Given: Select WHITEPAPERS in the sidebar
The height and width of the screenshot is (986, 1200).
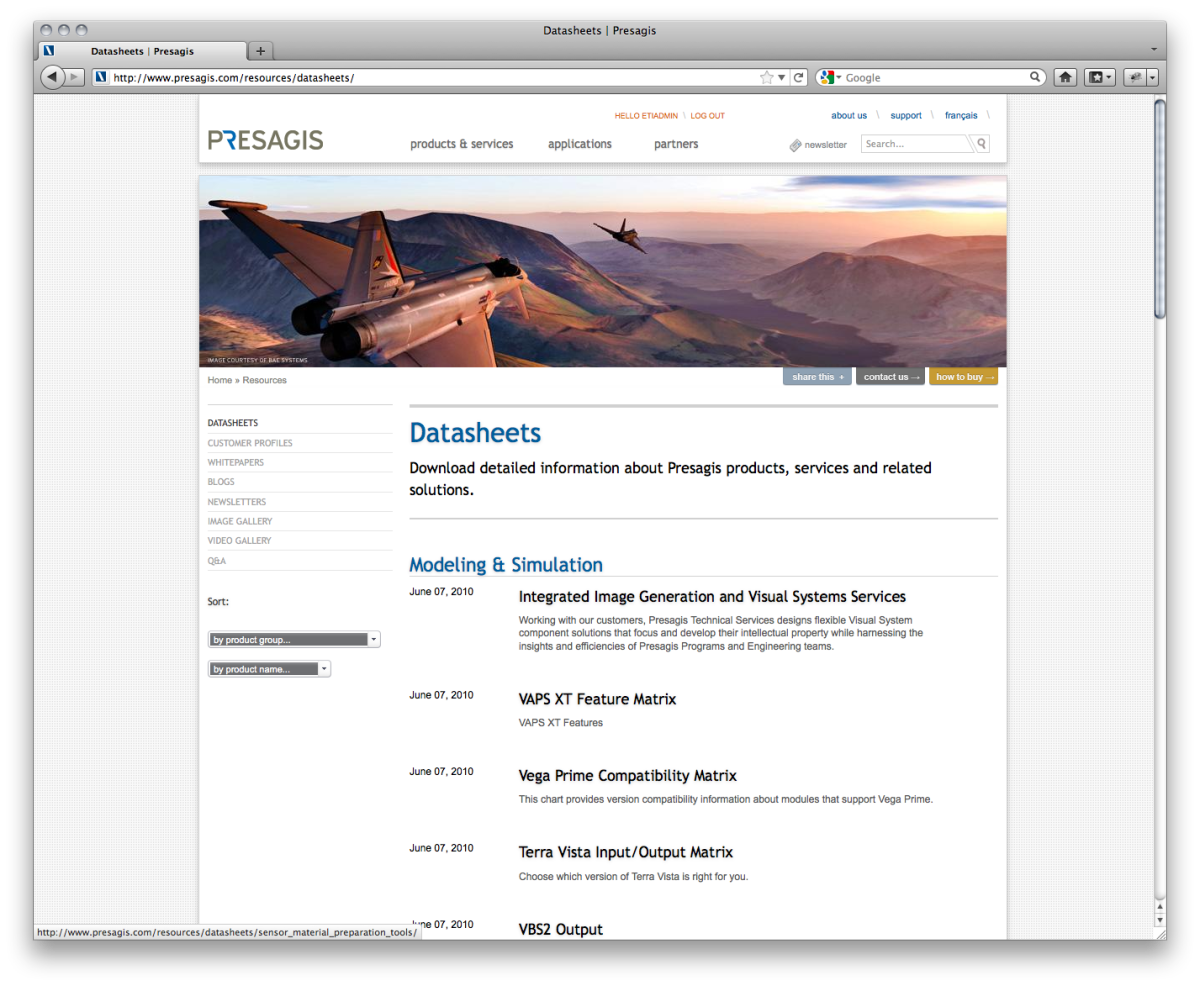Looking at the screenshot, I should click(x=236, y=463).
